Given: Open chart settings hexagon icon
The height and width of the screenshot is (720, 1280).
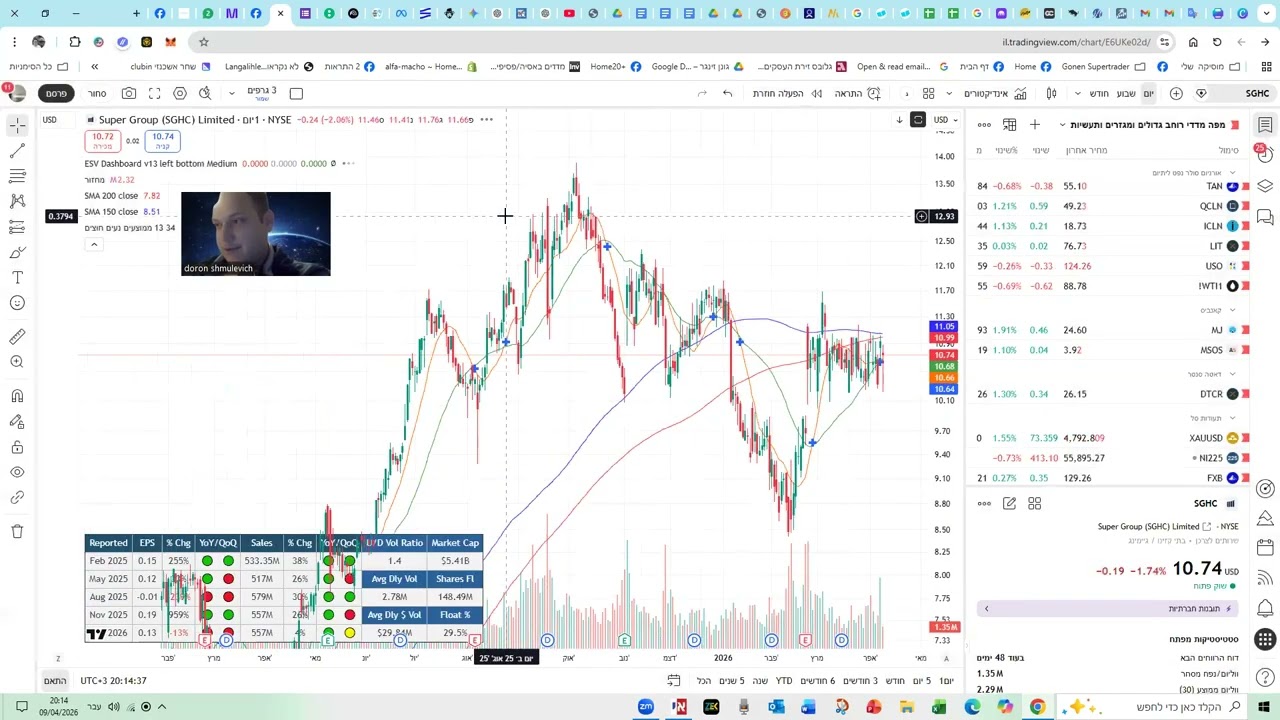Looking at the screenshot, I should (x=180, y=93).
